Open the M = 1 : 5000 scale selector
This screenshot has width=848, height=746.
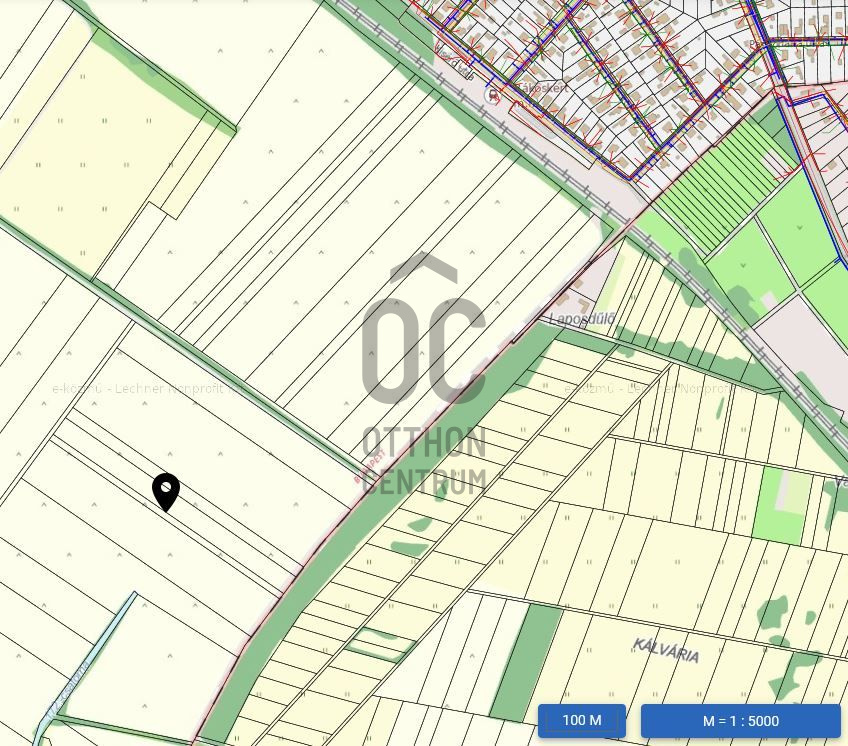(741, 721)
